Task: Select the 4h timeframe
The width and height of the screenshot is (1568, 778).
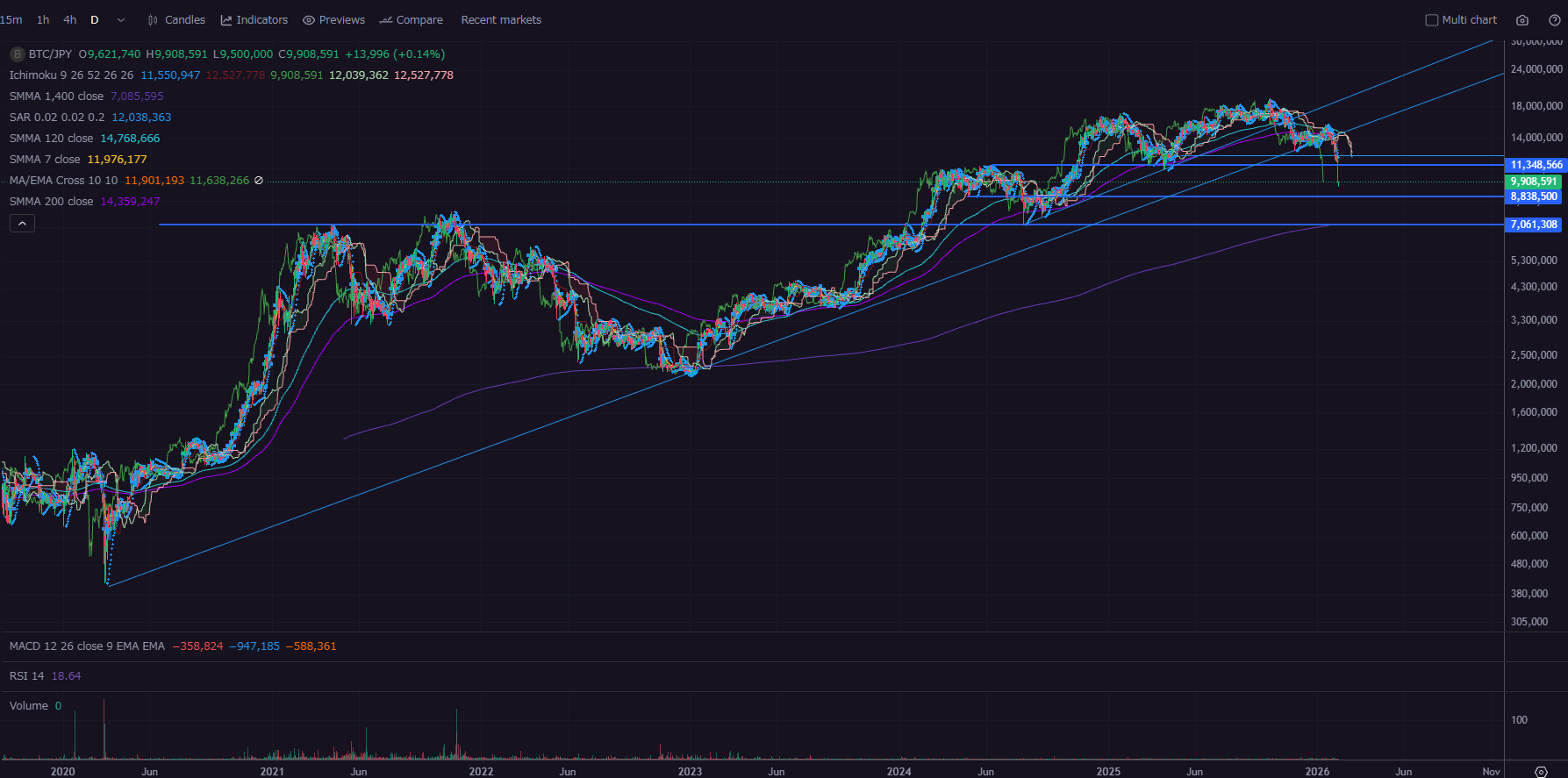Action: [x=70, y=19]
